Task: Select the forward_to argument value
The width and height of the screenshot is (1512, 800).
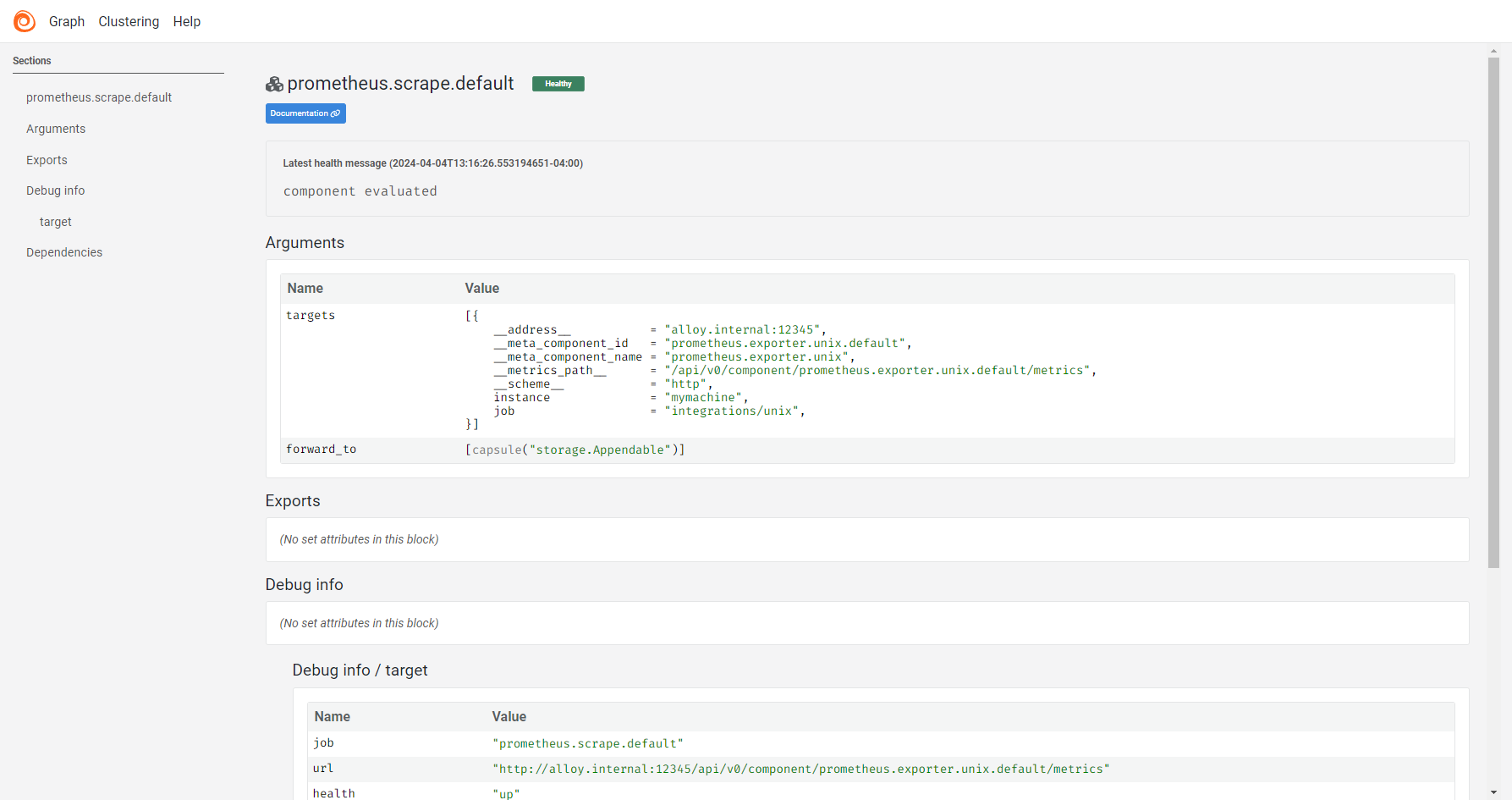Action: click(x=575, y=450)
